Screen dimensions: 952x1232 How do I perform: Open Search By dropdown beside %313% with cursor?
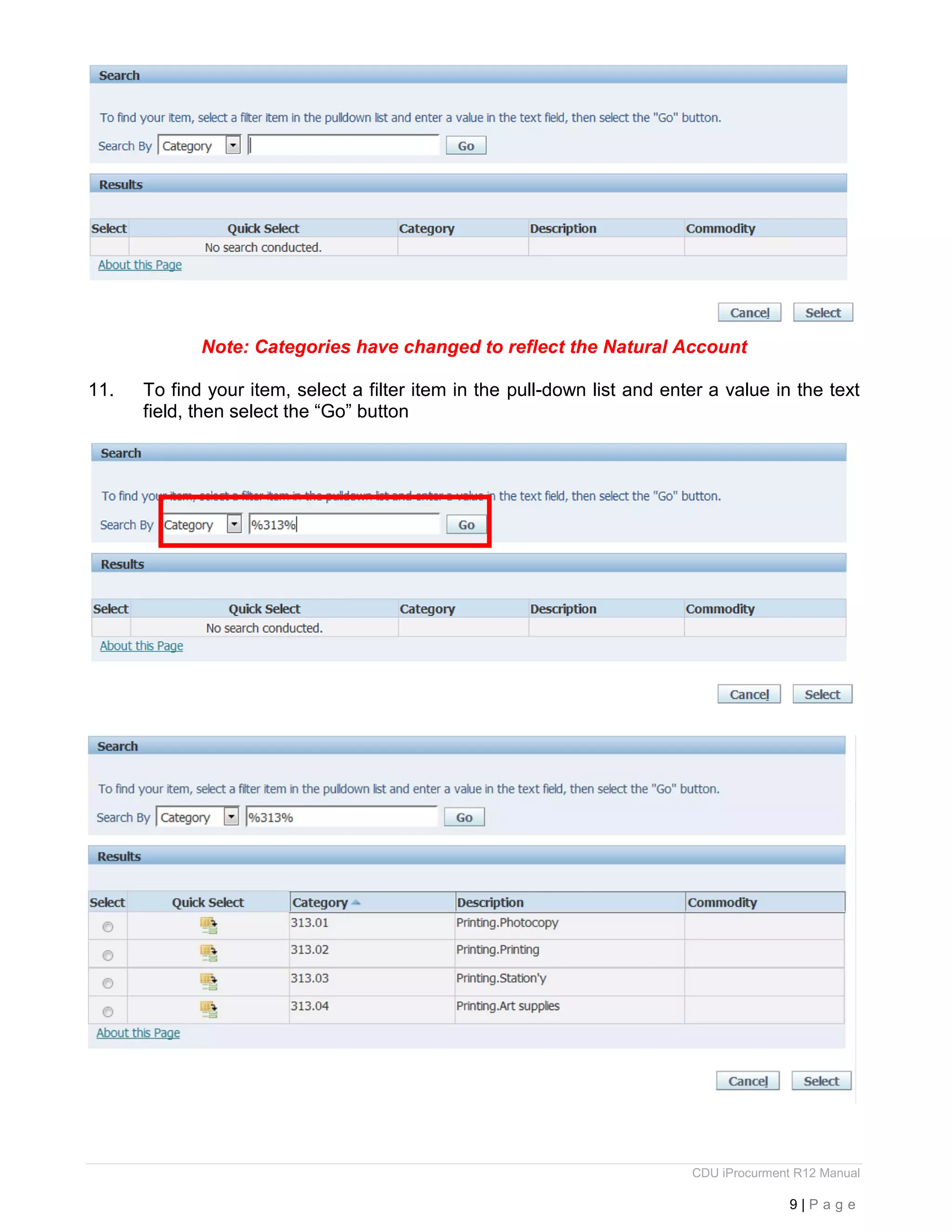(x=234, y=524)
